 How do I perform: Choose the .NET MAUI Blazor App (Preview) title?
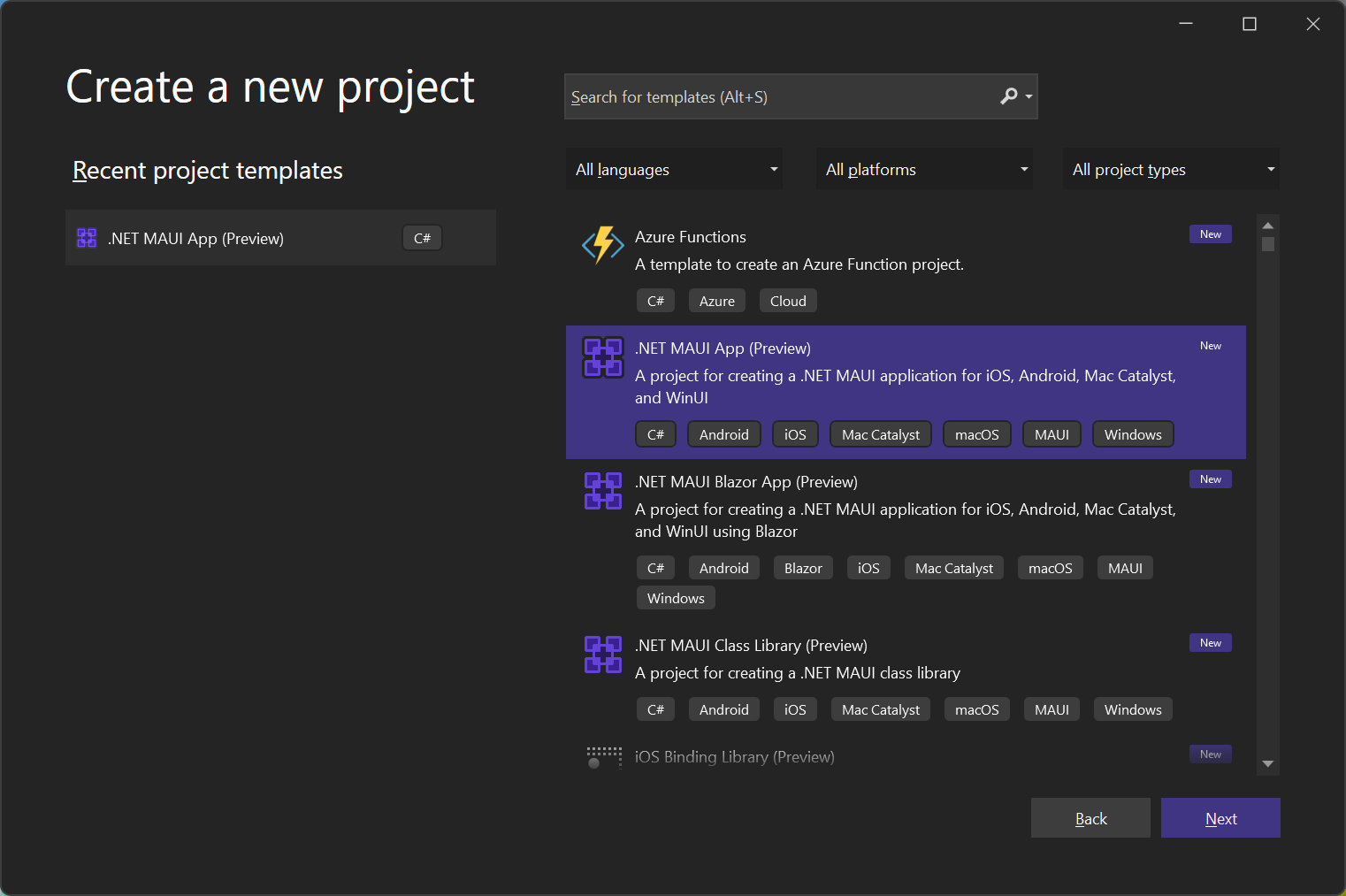746,482
